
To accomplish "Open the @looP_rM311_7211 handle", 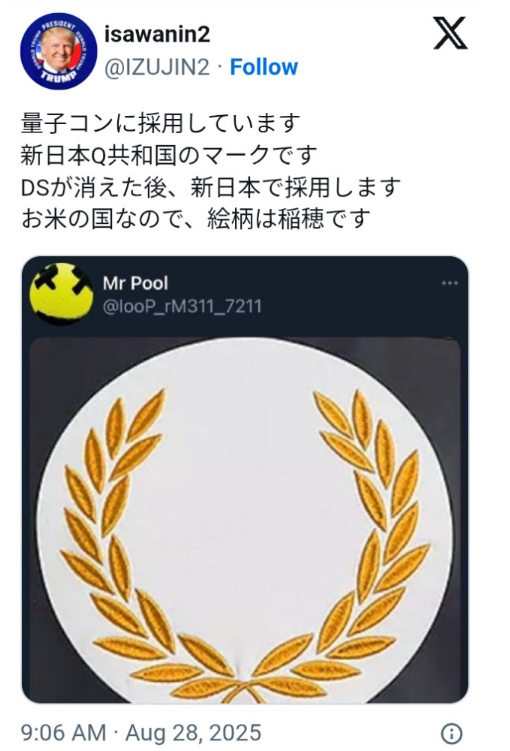I will pos(182,306).
